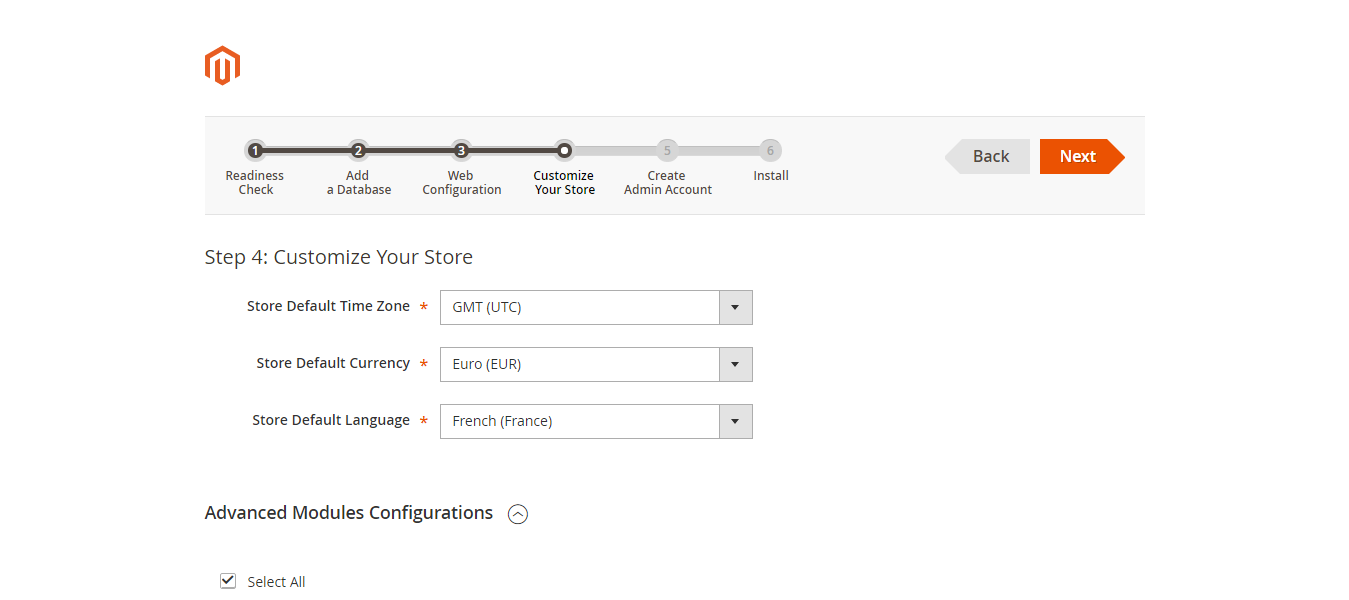This screenshot has height=600, width=1349.
Task: Click the Web Configuration step indicator
Action: (x=461, y=150)
